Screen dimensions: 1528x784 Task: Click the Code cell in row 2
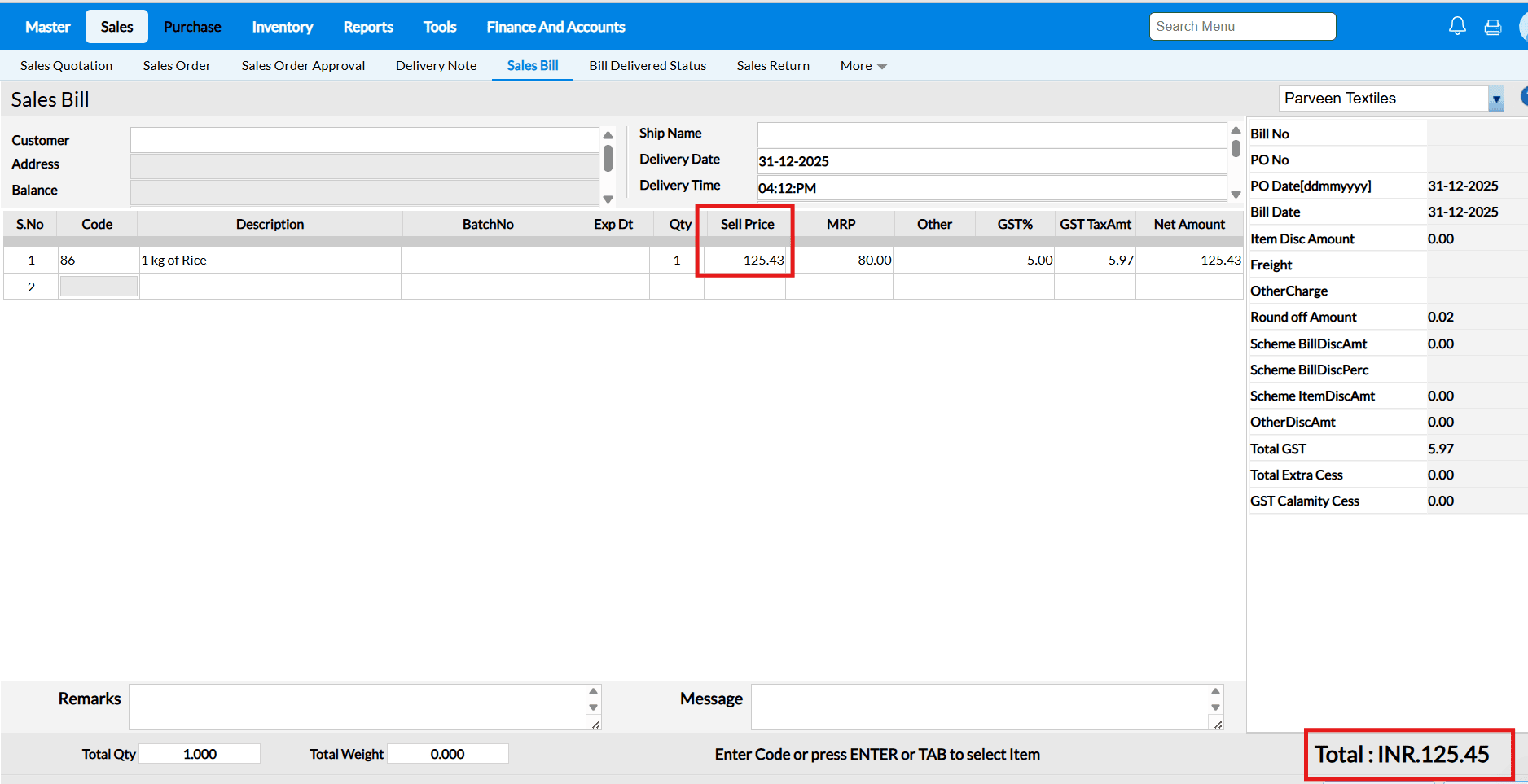point(99,287)
